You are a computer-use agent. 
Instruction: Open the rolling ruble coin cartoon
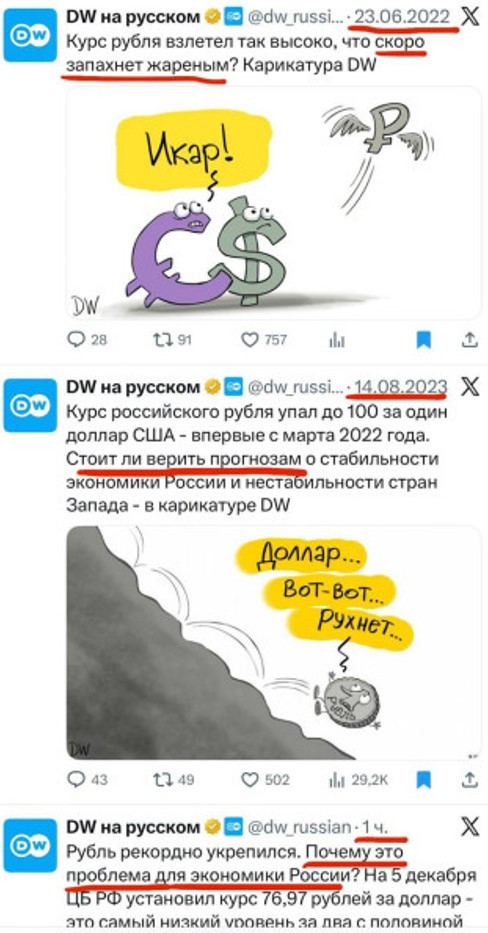click(x=273, y=643)
